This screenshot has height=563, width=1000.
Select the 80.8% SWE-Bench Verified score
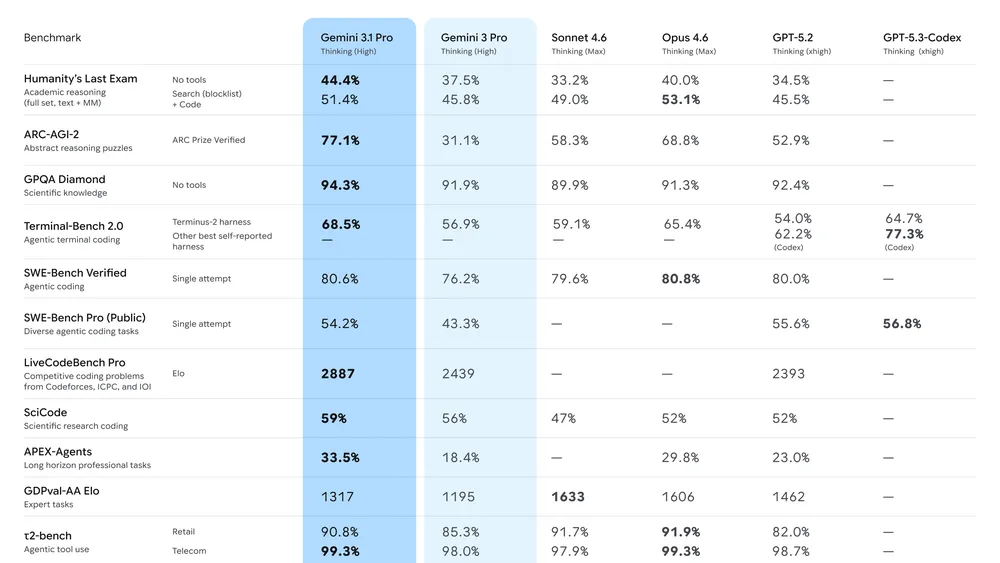pyautogui.click(x=681, y=279)
